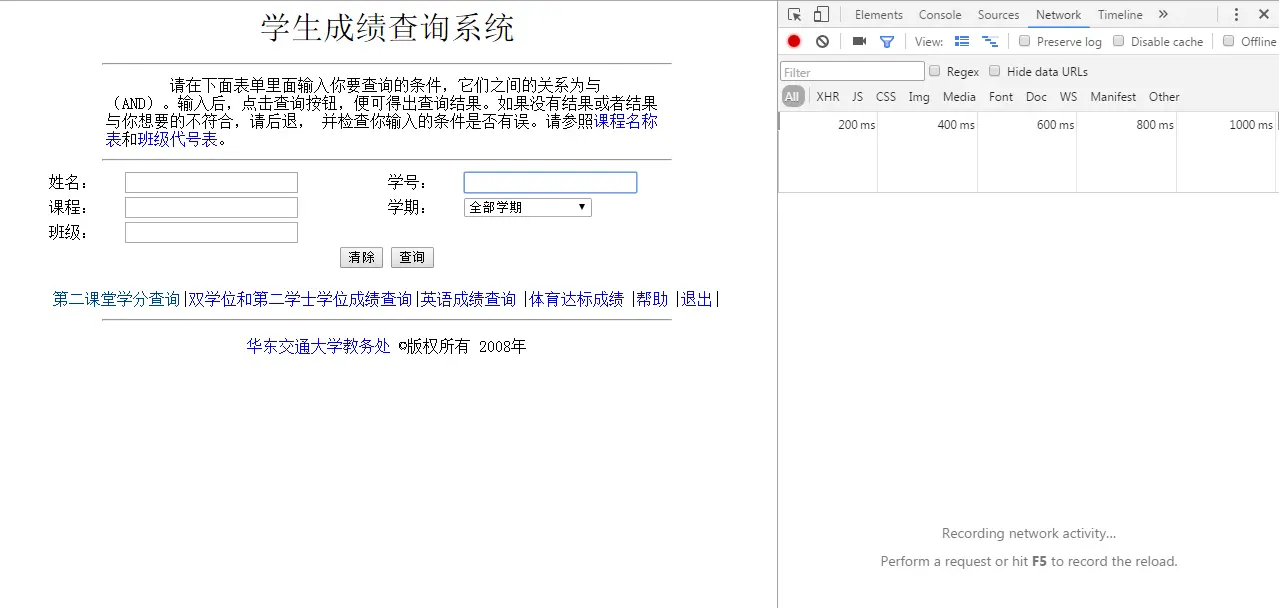Screen dimensions: 1279x608
Task: Expand hidden DevTools panels with the chevron
Action: point(1162,14)
